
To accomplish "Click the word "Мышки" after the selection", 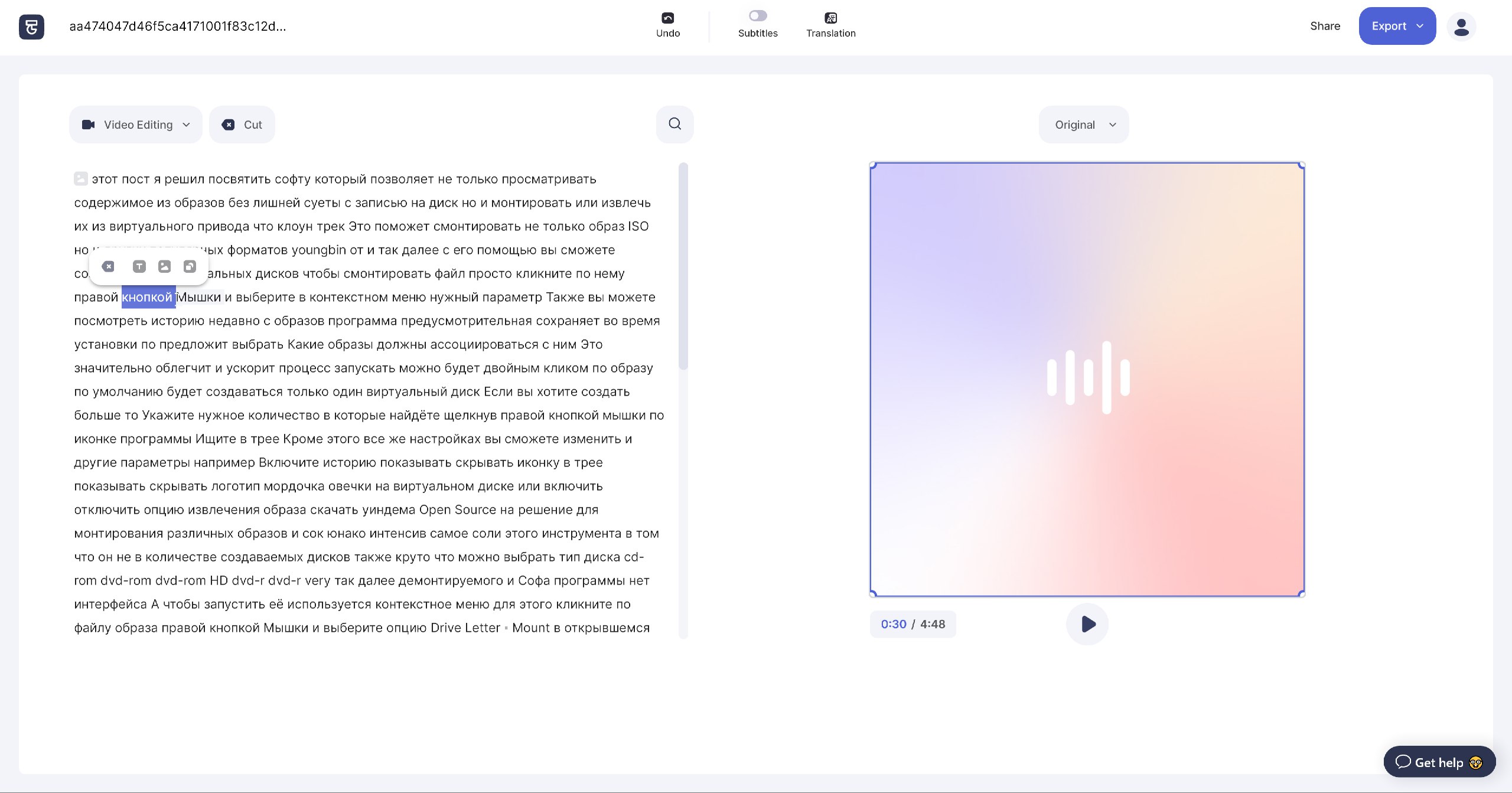I will [x=200, y=297].
